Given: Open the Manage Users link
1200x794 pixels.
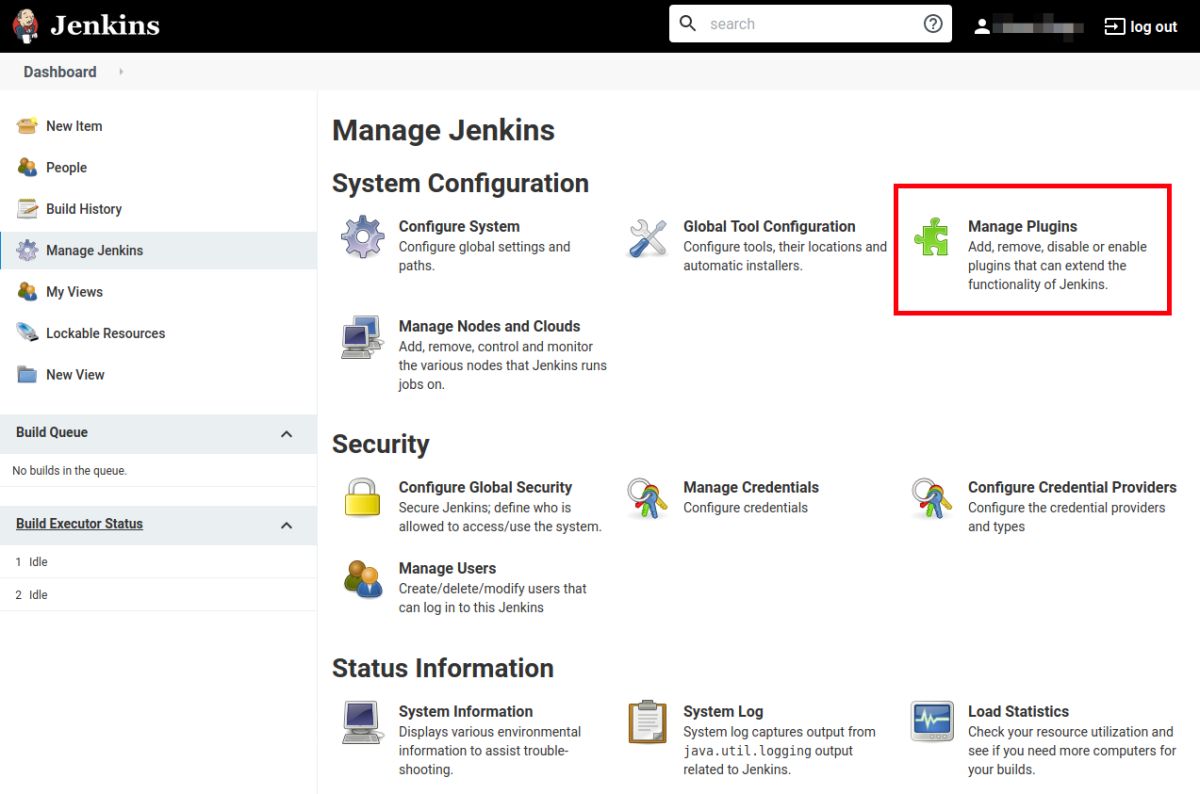Looking at the screenshot, I should pyautogui.click(x=447, y=568).
